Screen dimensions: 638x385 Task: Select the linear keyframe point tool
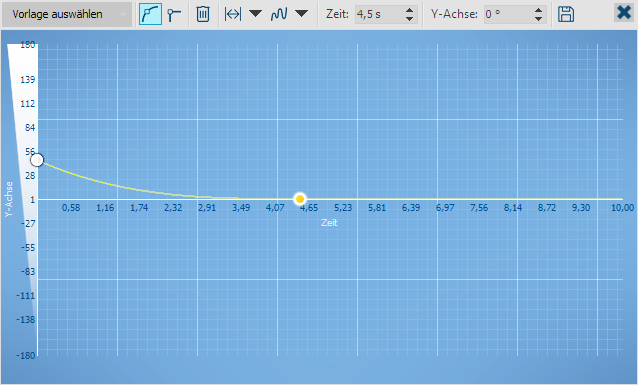(174, 14)
